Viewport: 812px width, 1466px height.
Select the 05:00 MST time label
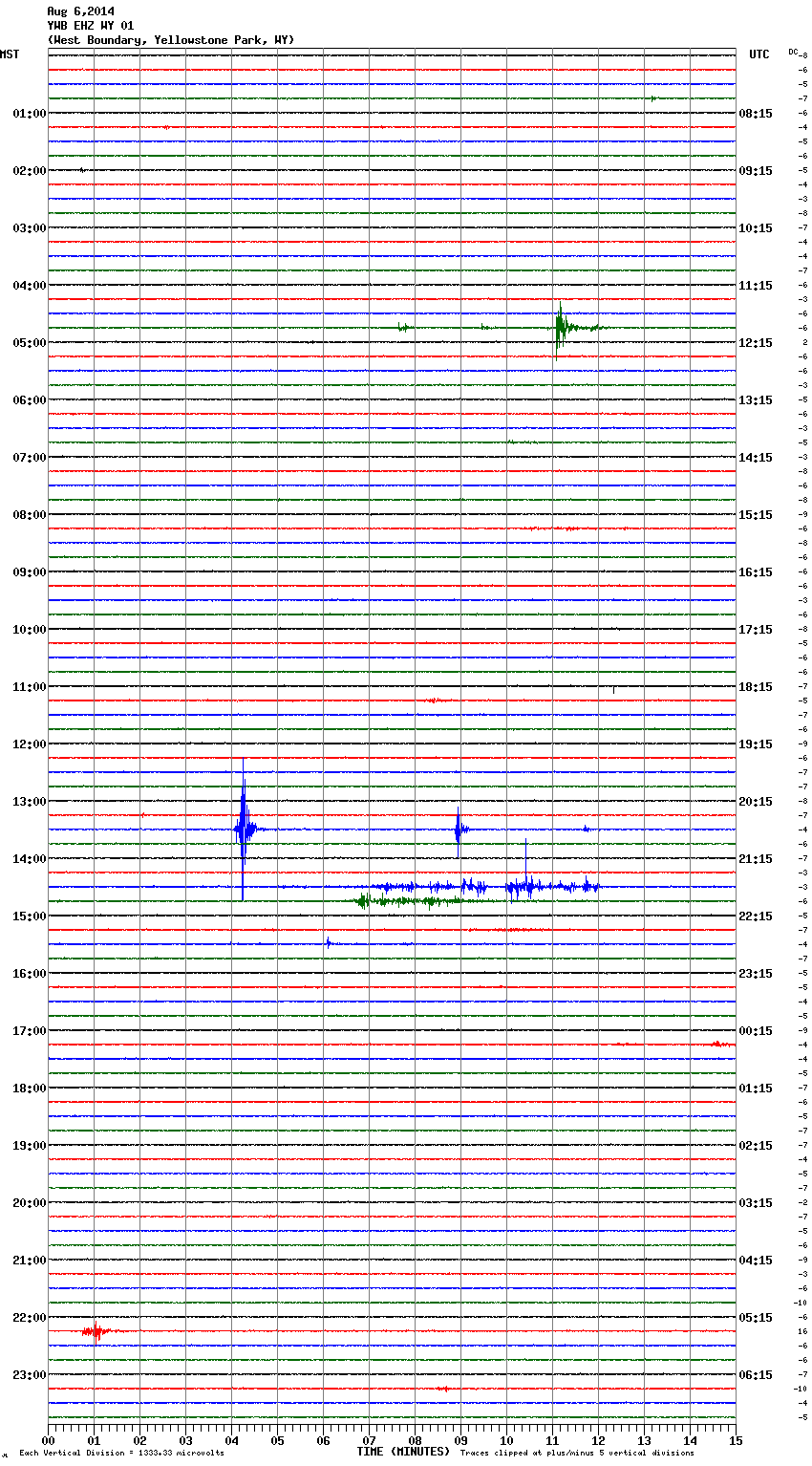30,342
